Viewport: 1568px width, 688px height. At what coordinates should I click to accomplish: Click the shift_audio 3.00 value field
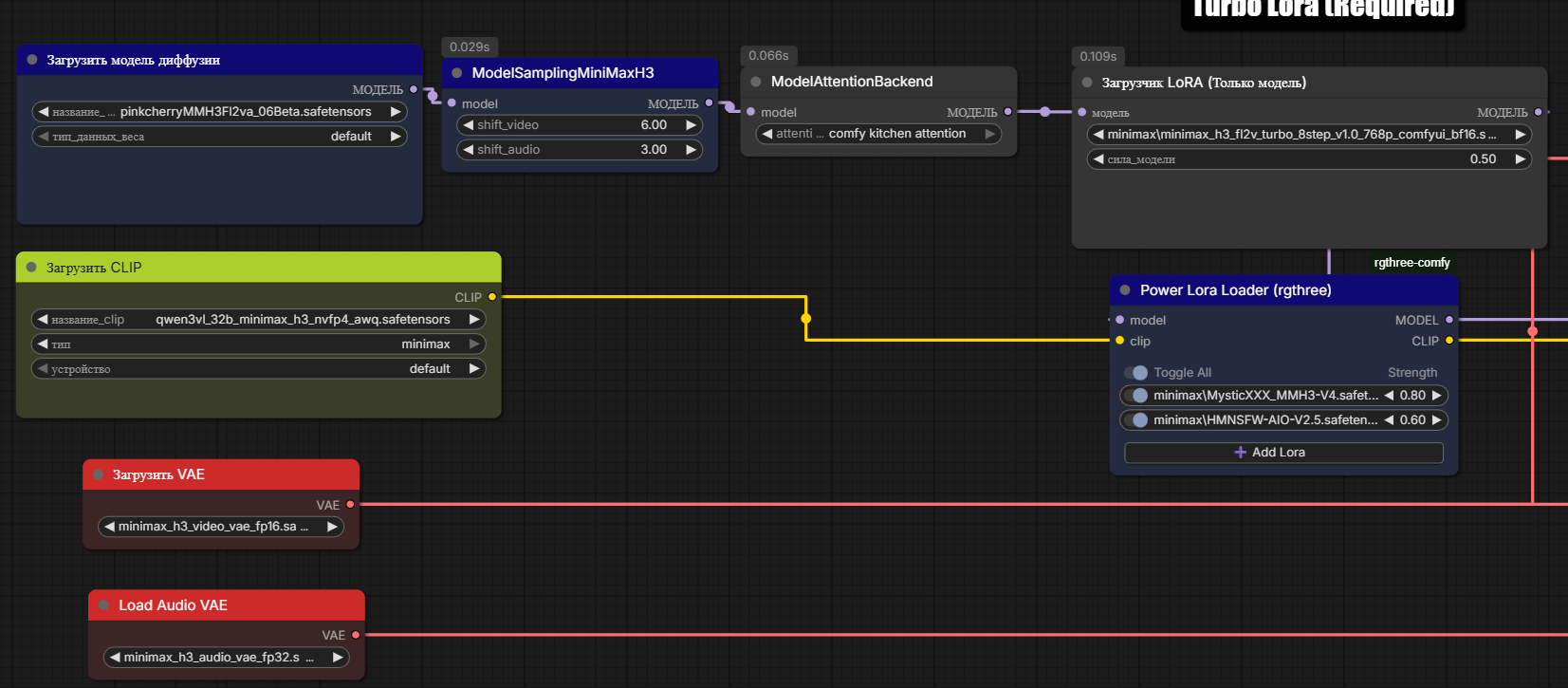coord(580,150)
